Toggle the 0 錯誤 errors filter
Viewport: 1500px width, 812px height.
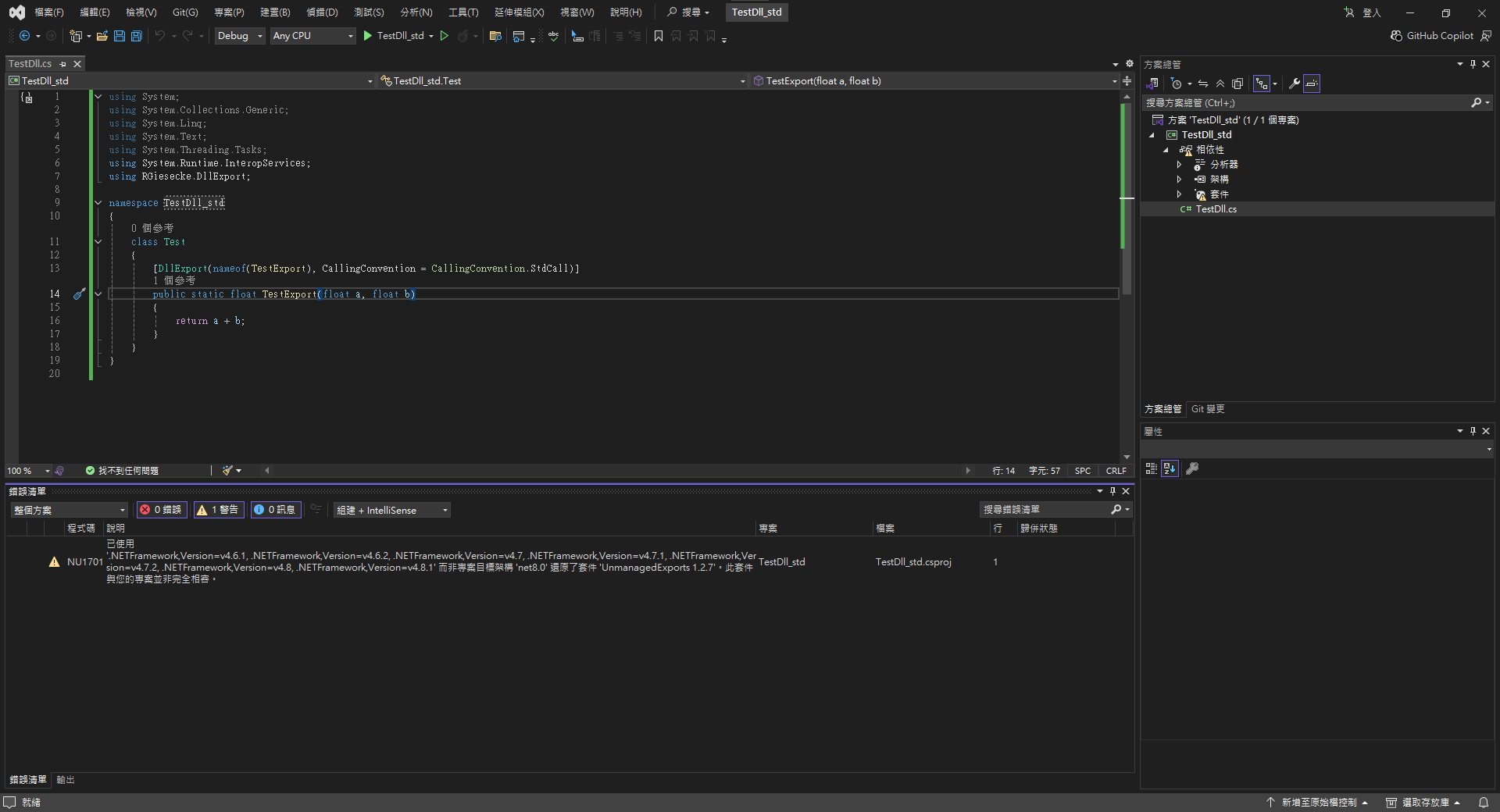[161, 510]
